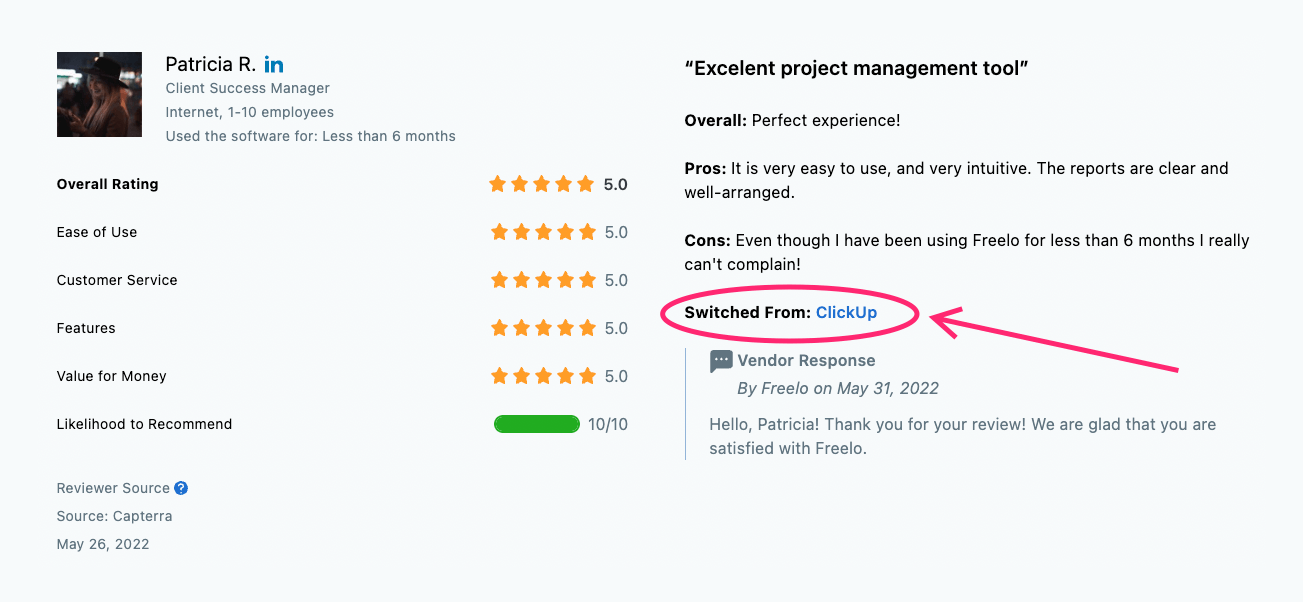1303x602 pixels.
Task: Click Patricia's profile photo
Action: (x=99, y=94)
